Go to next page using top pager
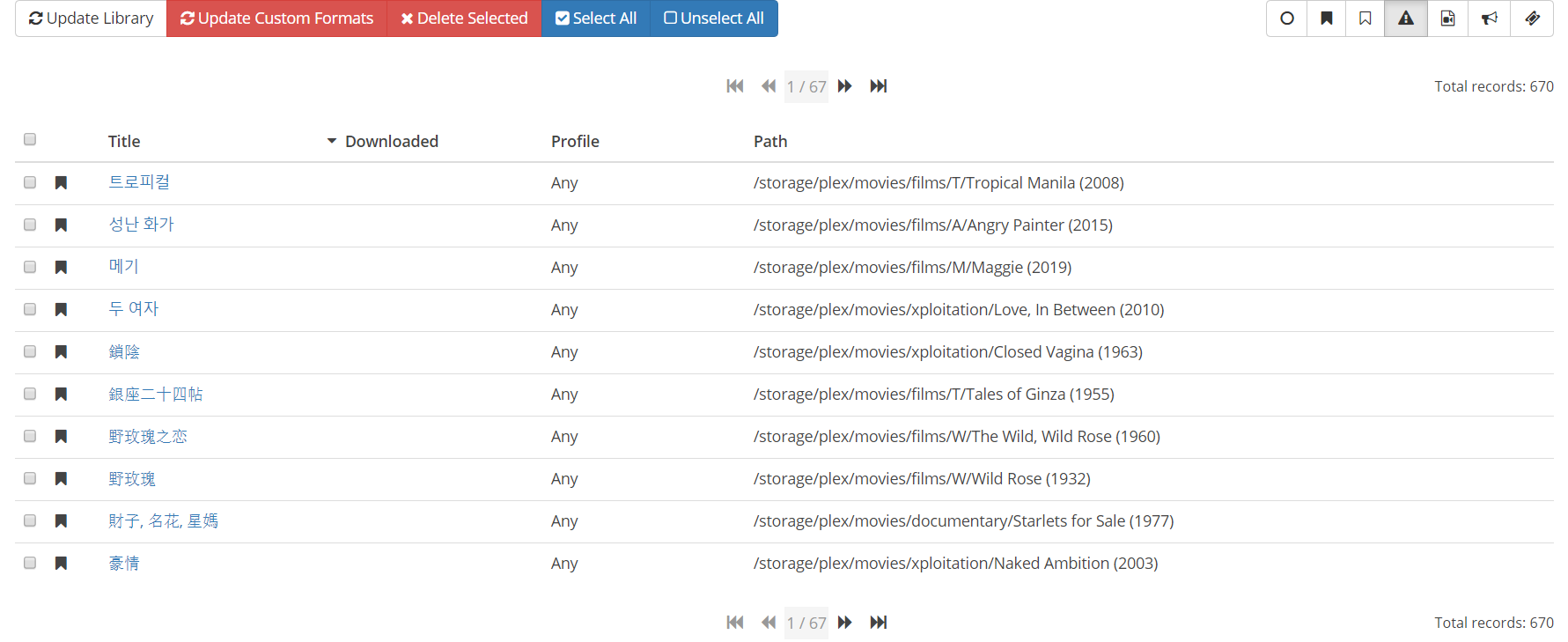Image resolution: width=1568 pixels, height=642 pixels. pyautogui.click(x=845, y=86)
